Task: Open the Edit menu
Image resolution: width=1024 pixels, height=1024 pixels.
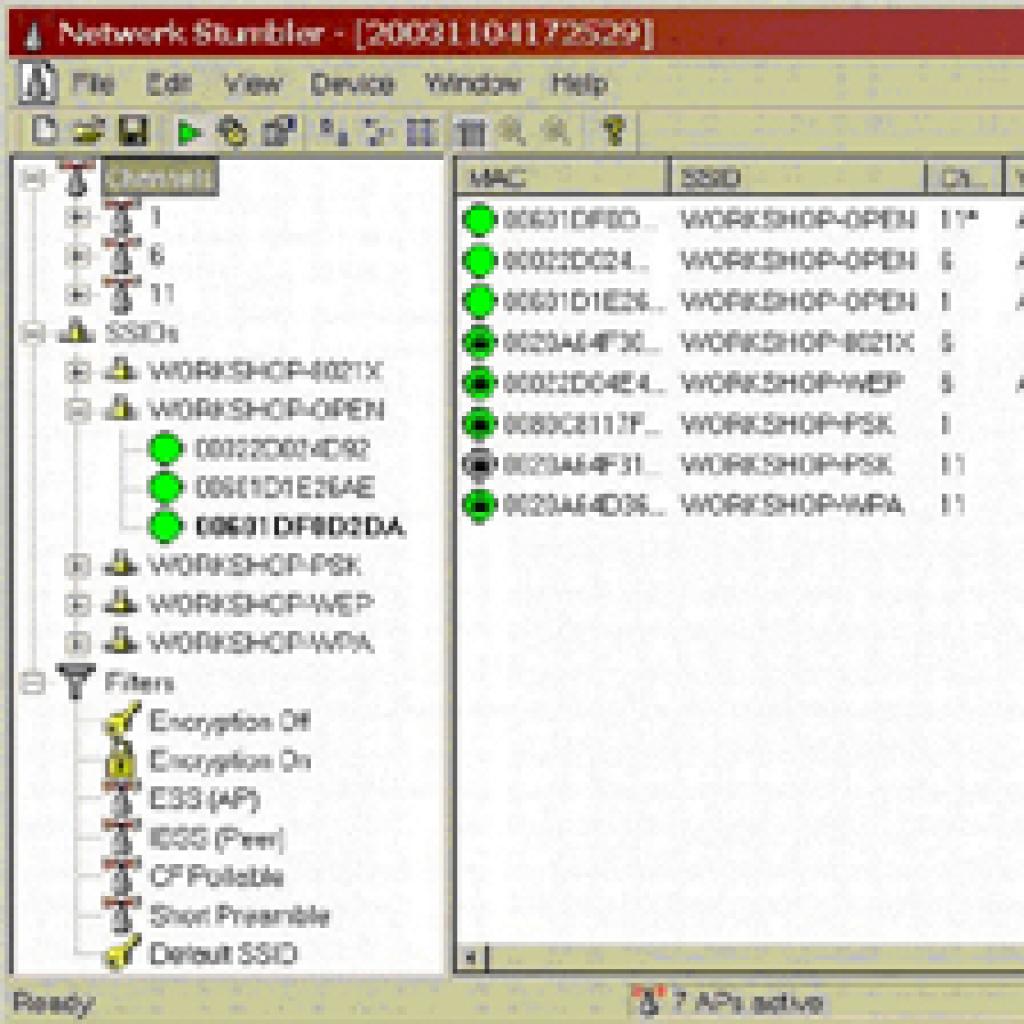Action: 168,84
